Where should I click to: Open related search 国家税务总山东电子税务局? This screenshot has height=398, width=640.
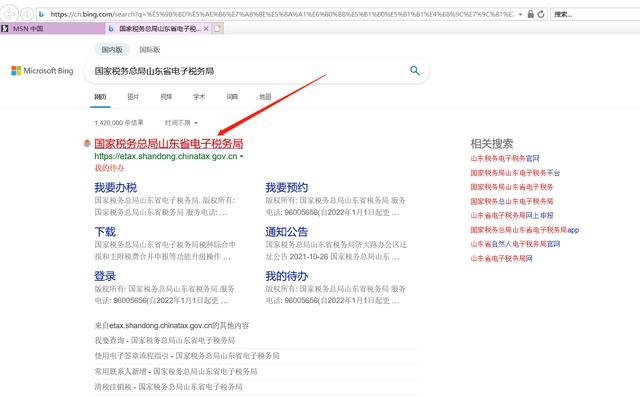[x=512, y=201]
